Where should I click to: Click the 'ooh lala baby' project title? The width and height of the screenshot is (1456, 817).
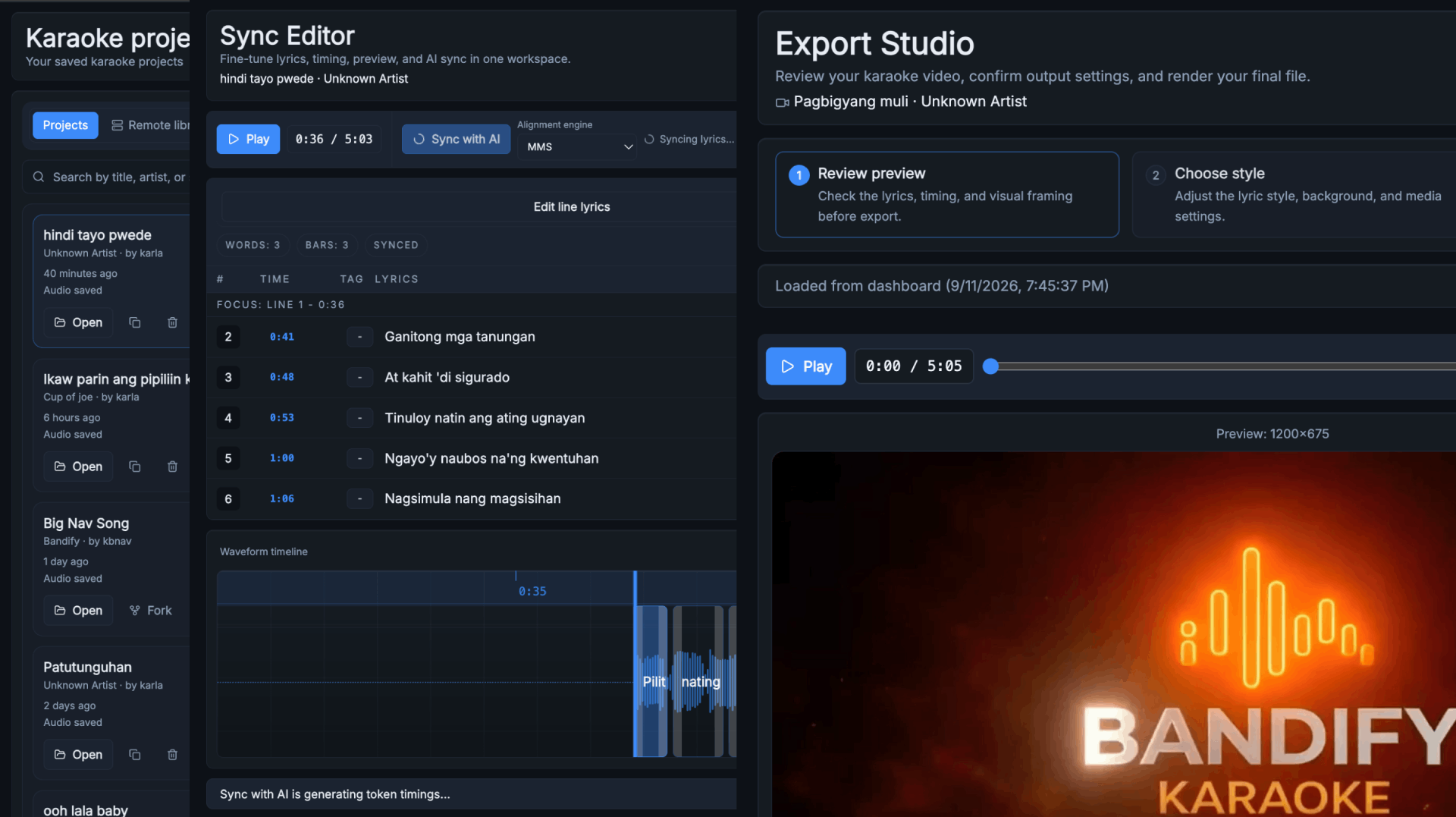86,809
